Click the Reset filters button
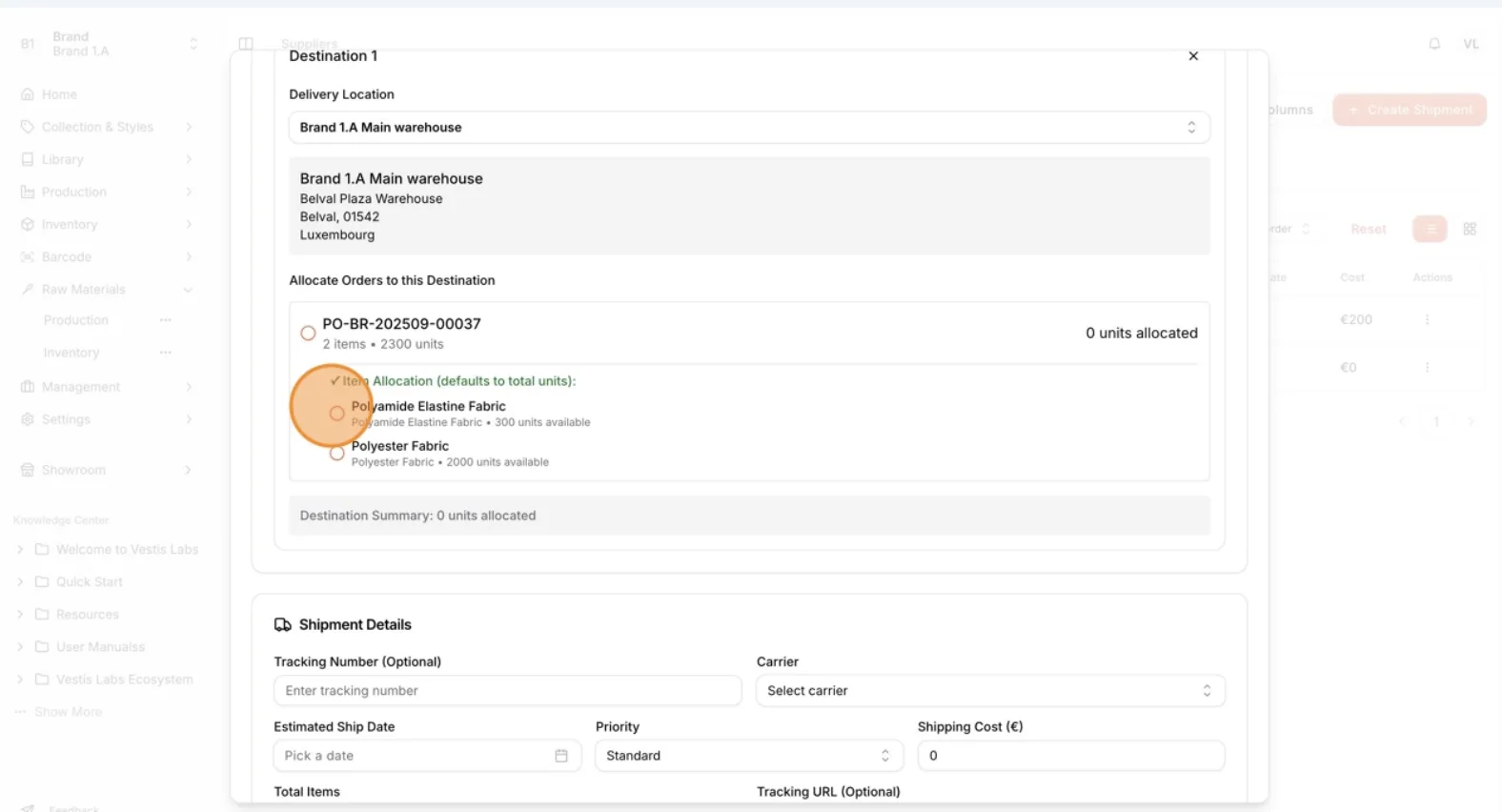1502x812 pixels. 1369,229
